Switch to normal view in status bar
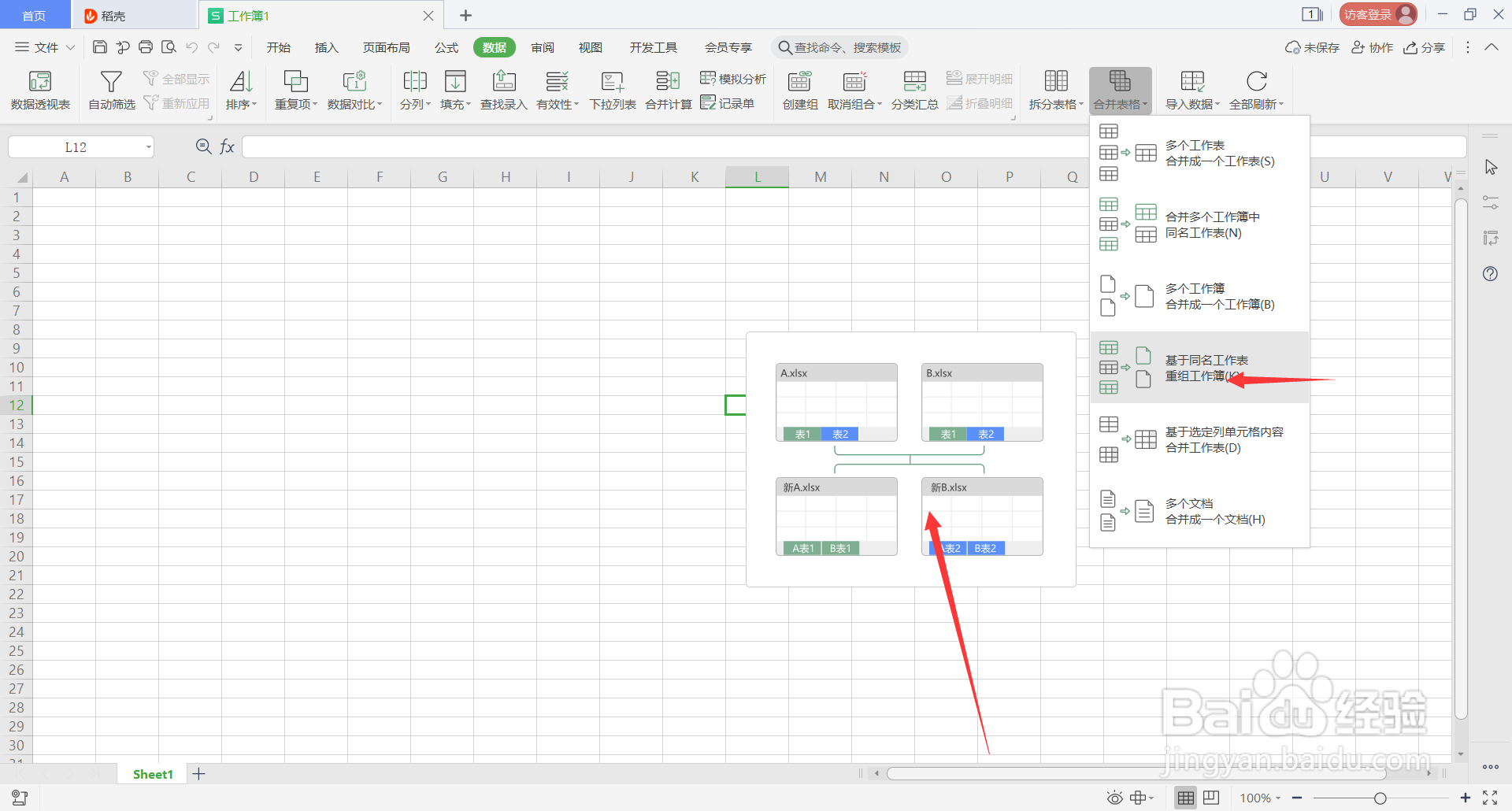Viewport: 1512px width, 811px height. coord(1186,798)
